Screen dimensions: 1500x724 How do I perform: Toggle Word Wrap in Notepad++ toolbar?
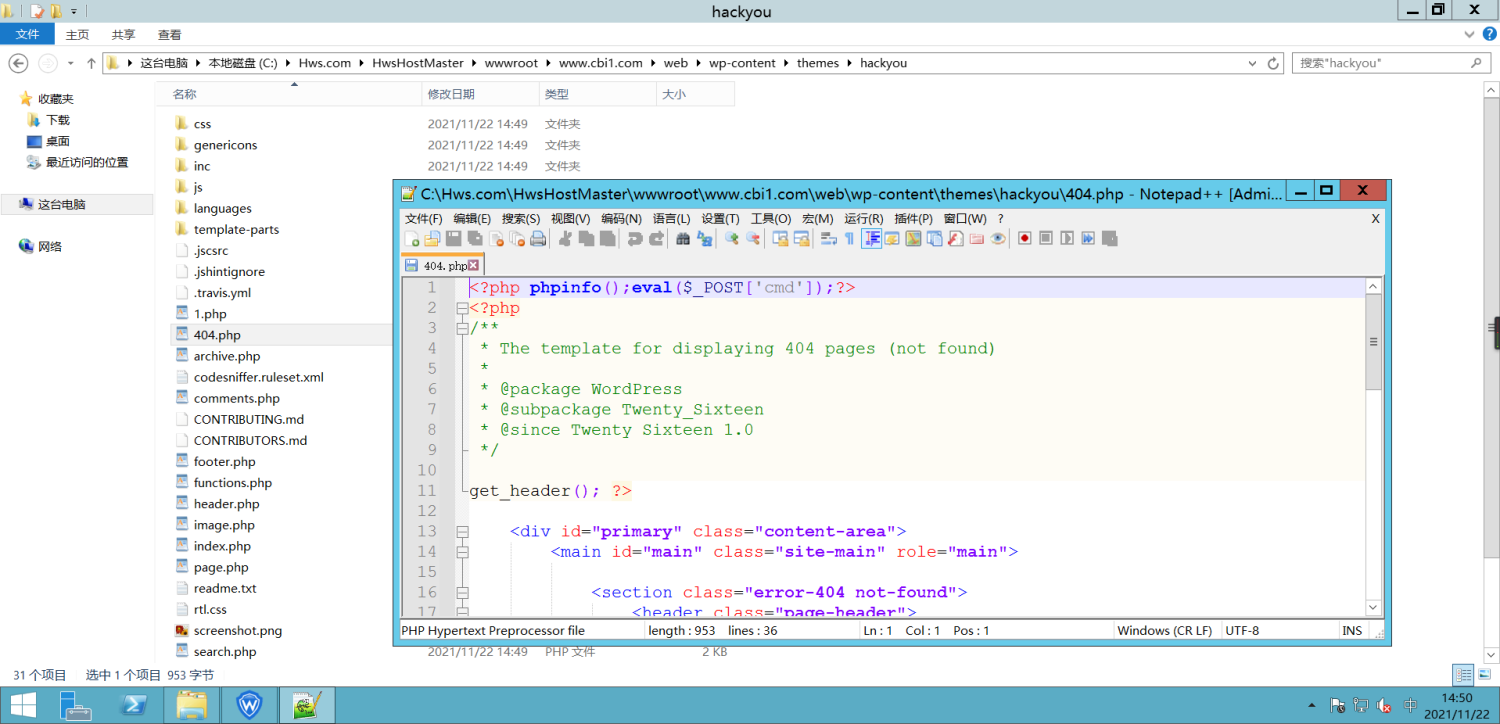point(827,238)
